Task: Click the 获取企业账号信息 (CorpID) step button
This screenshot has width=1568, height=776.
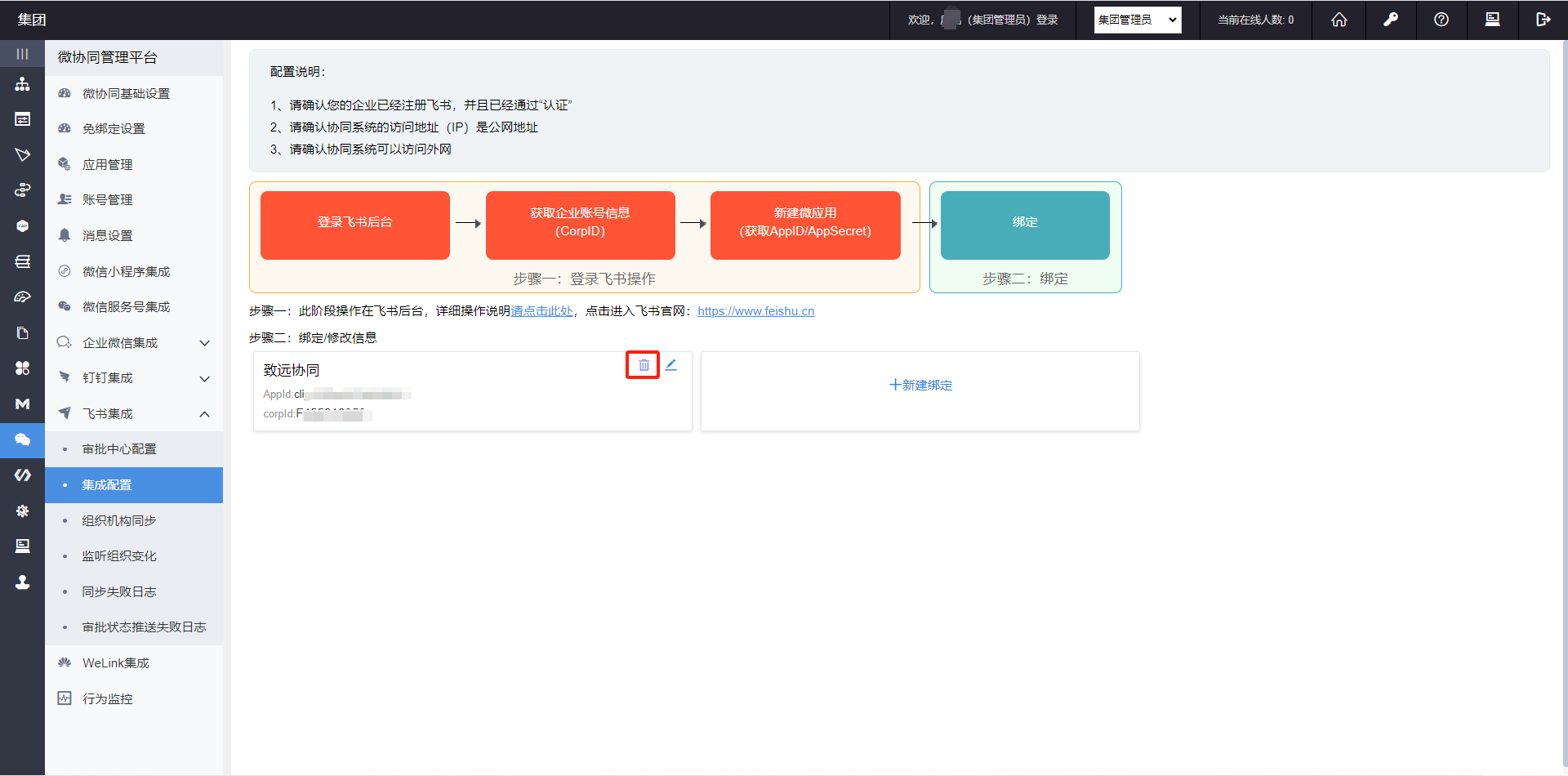Action: pos(581,225)
